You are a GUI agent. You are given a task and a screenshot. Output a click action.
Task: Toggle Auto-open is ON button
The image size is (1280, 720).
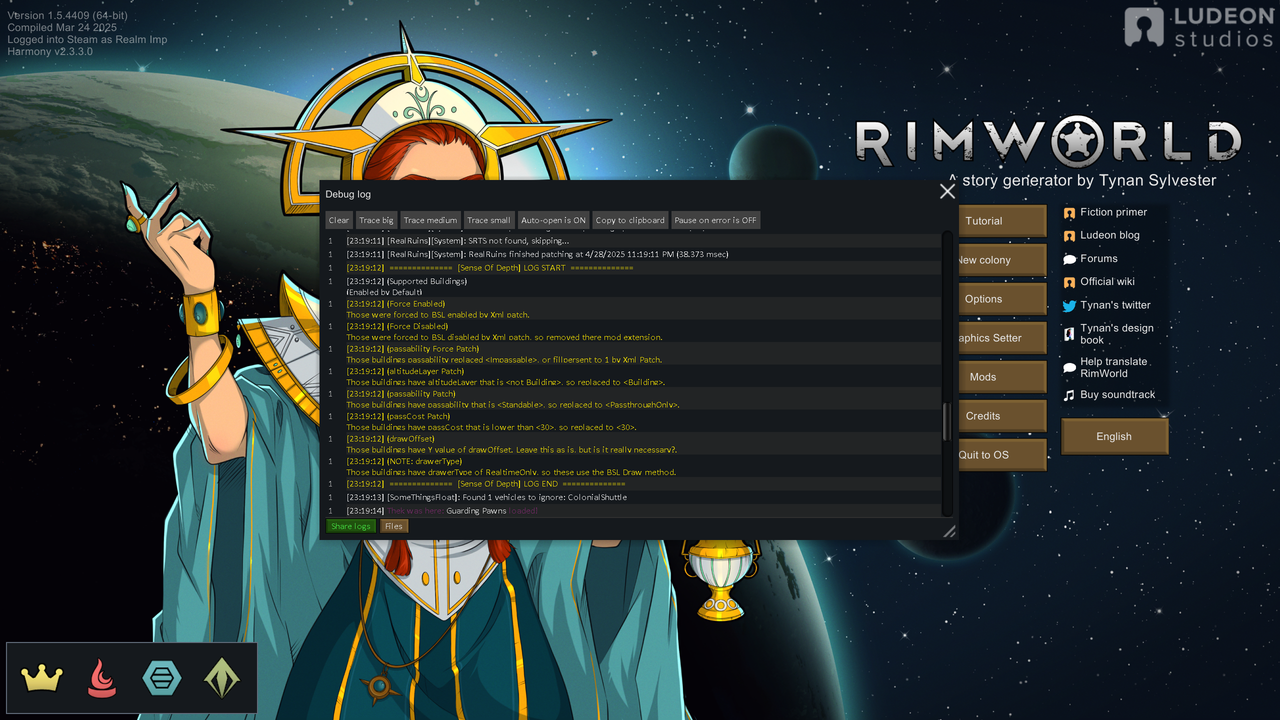[553, 220]
